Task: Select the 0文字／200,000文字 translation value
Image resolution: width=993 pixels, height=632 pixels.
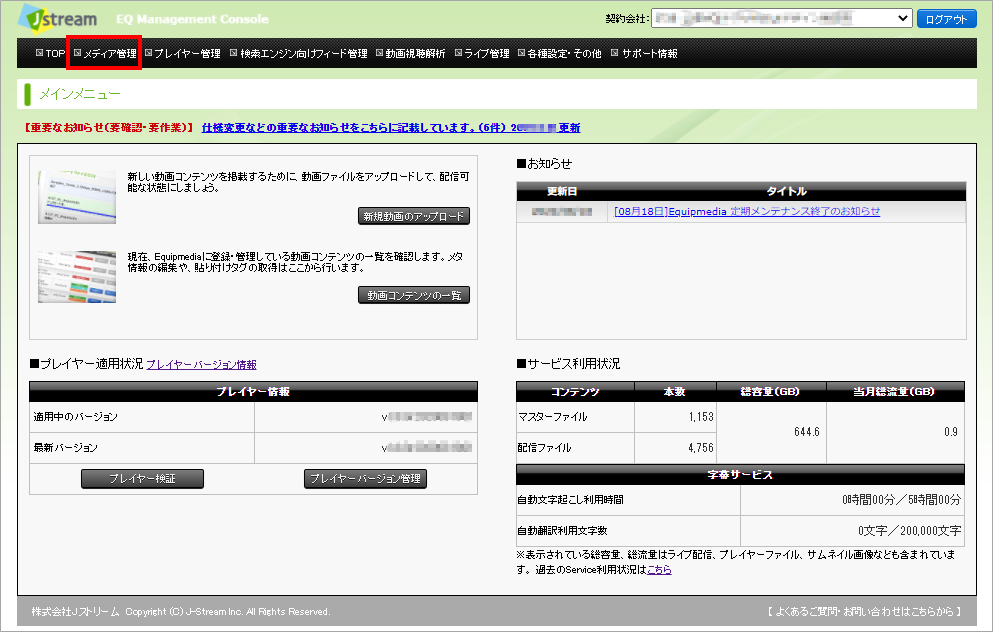Action: [909, 531]
